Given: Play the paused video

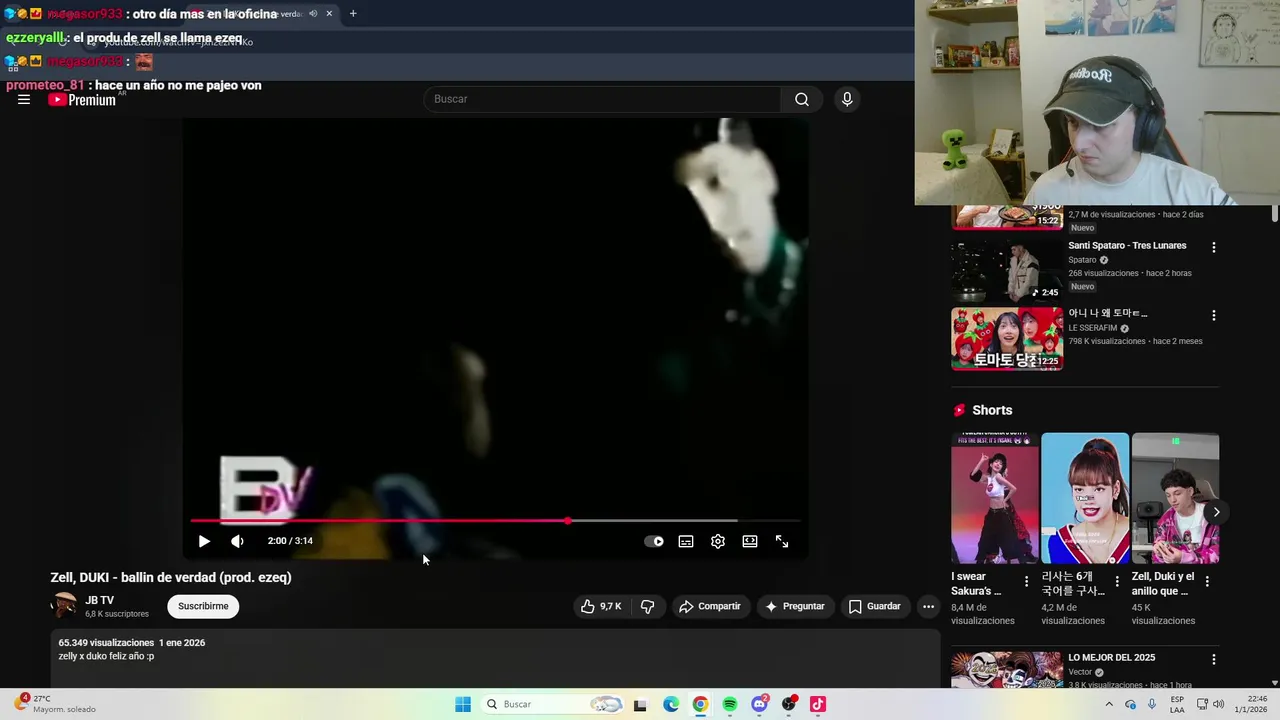Looking at the screenshot, I should point(204,541).
